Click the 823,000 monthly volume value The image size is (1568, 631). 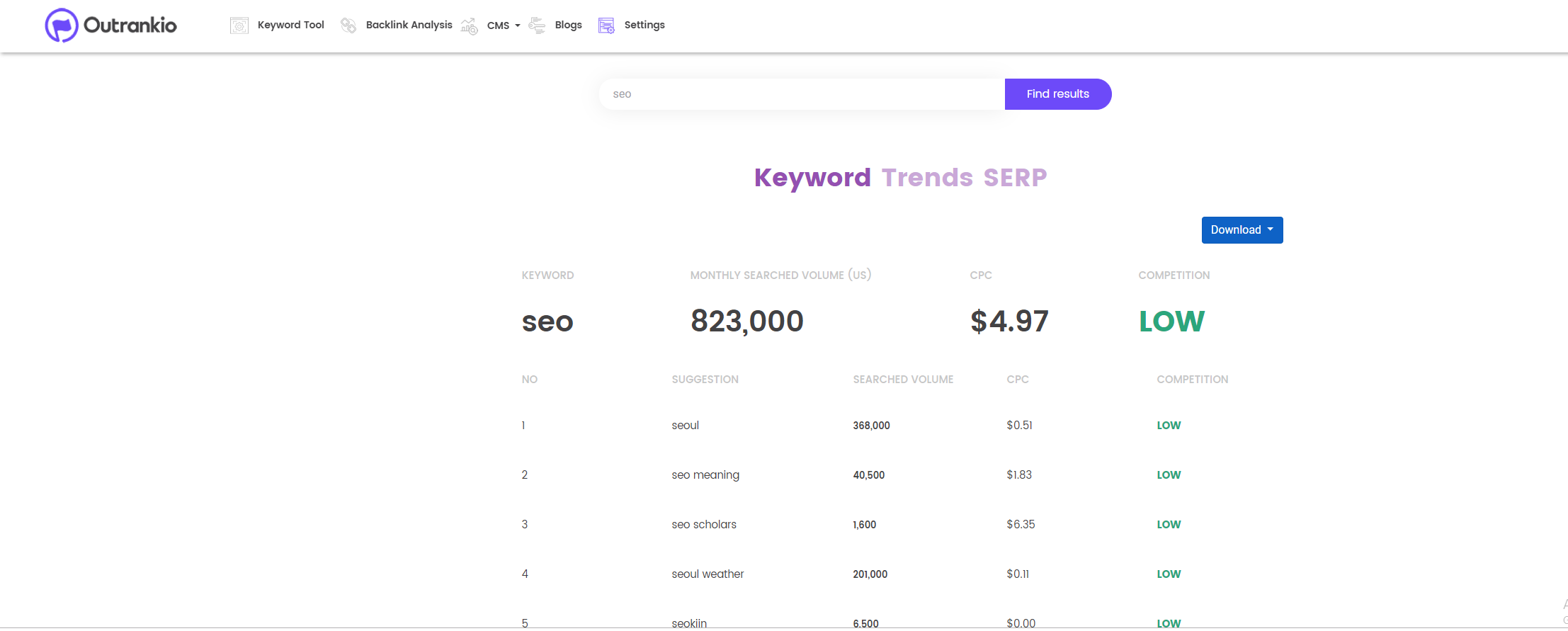(x=747, y=322)
